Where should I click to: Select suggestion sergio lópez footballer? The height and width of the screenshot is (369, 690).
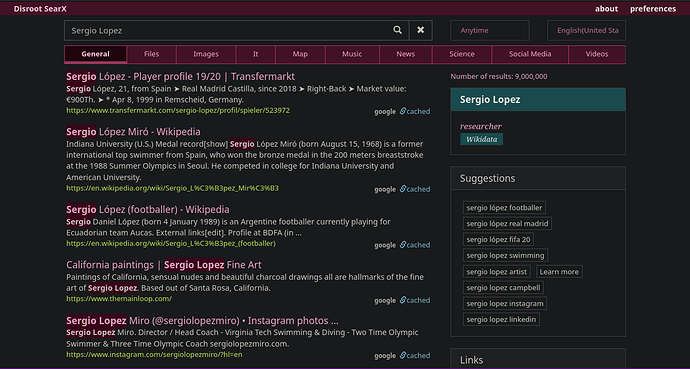504,208
